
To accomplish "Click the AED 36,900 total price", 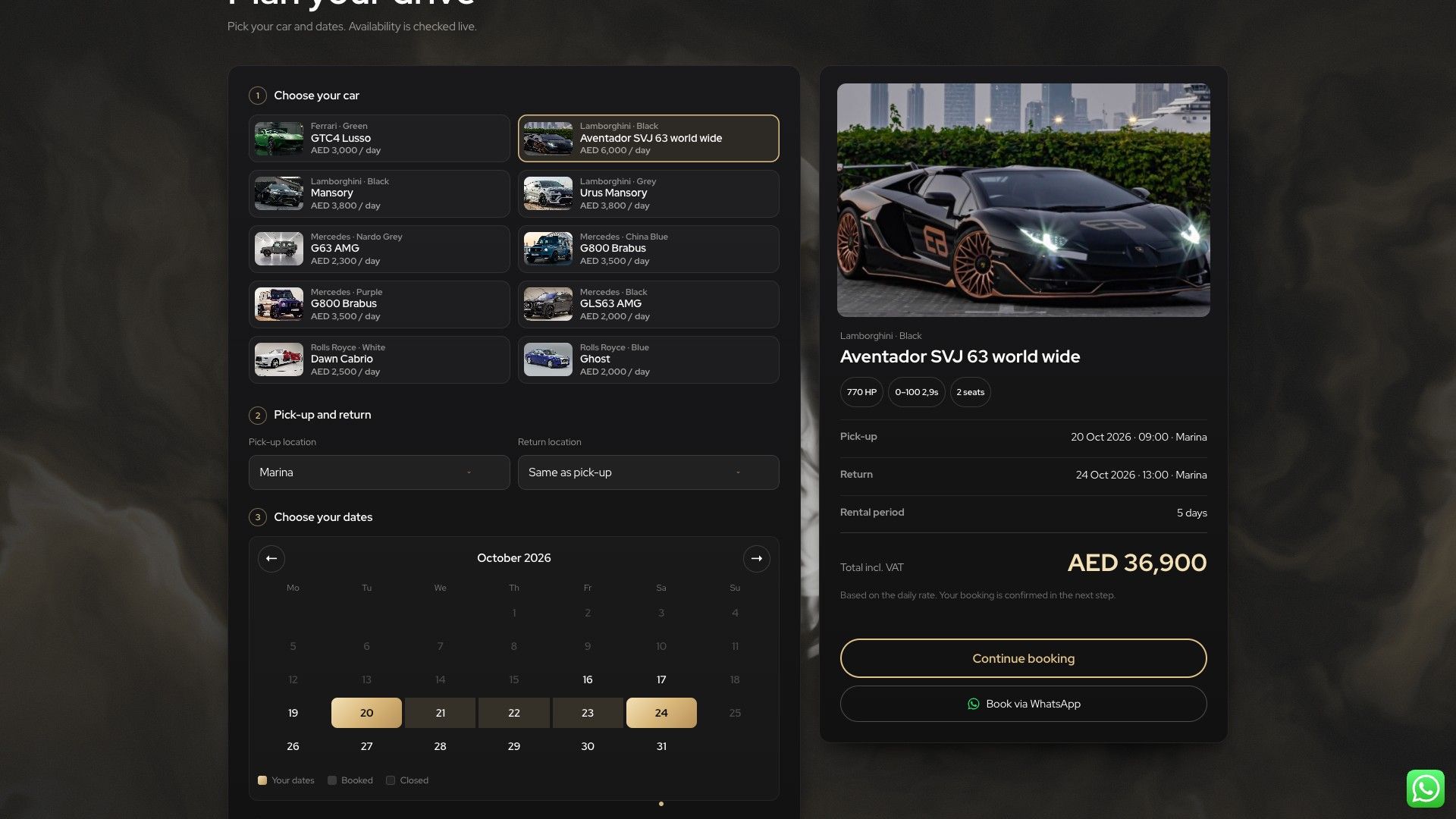I will [x=1137, y=563].
